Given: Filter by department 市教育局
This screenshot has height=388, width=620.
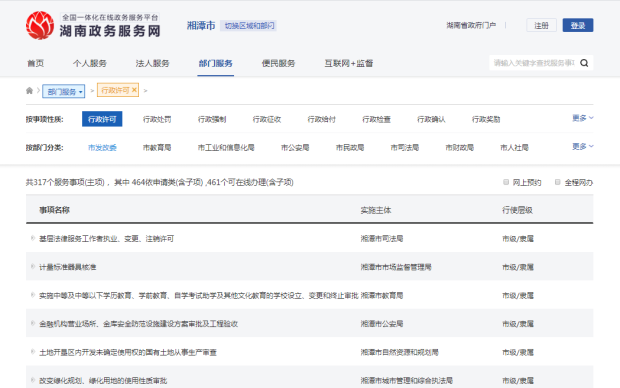Looking at the screenshot, I should (157, 148).
